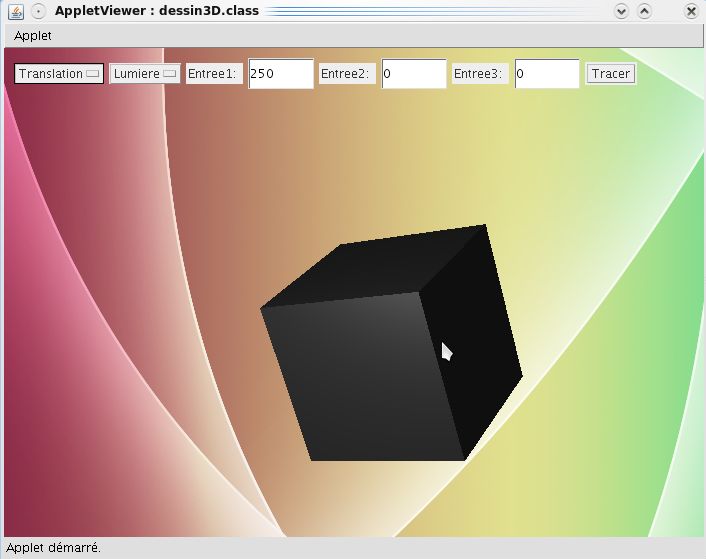
Task: Focus the Entree2 input field
Action: [x=414, y=73]
